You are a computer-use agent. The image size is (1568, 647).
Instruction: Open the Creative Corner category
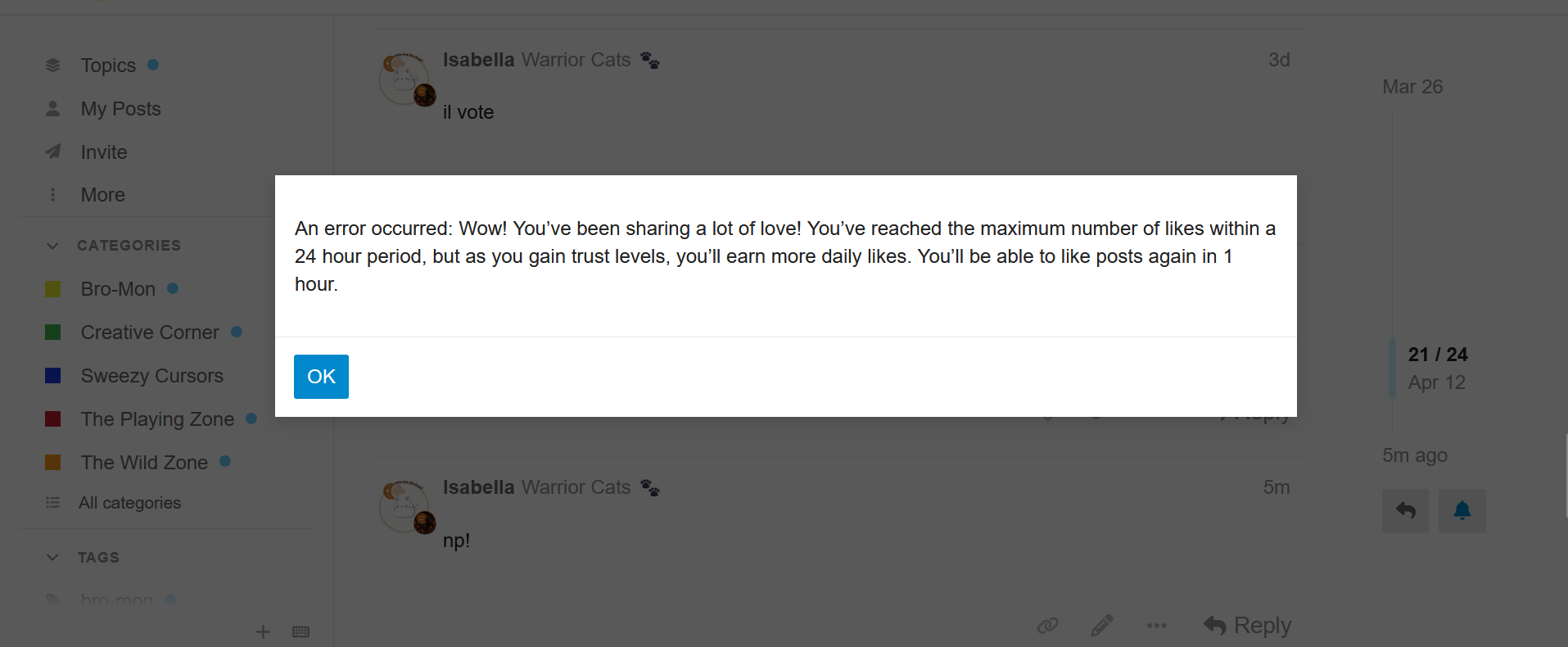(150, 333)
